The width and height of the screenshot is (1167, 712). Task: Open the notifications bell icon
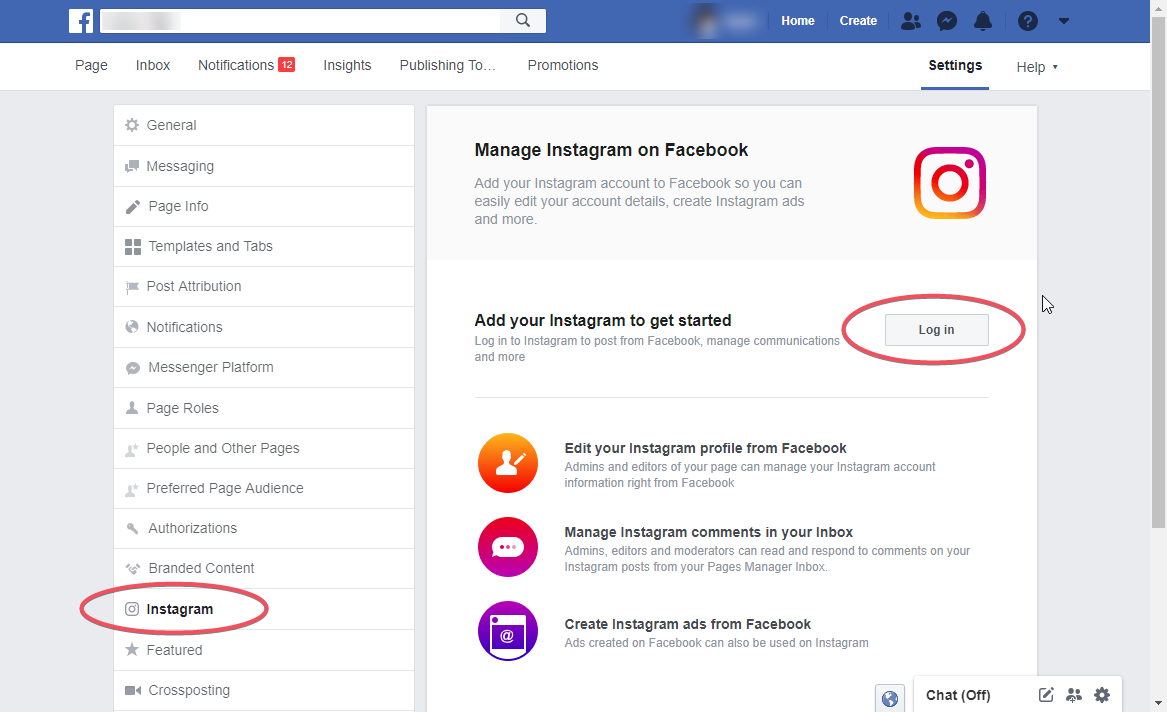(x=983, y=21)
